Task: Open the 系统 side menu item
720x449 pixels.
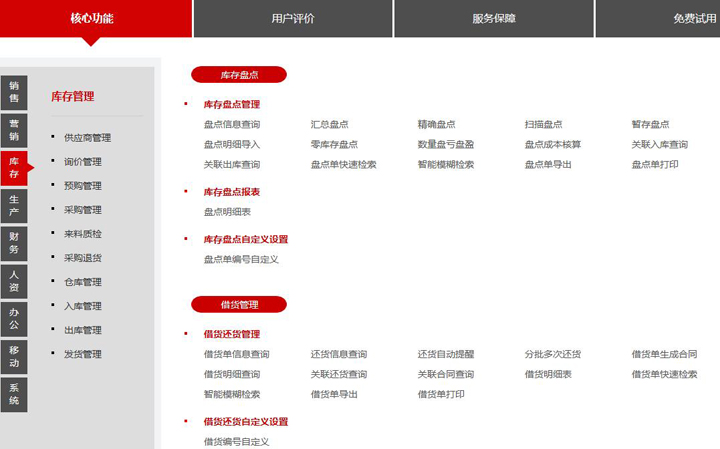Action: tap(14, 394)
